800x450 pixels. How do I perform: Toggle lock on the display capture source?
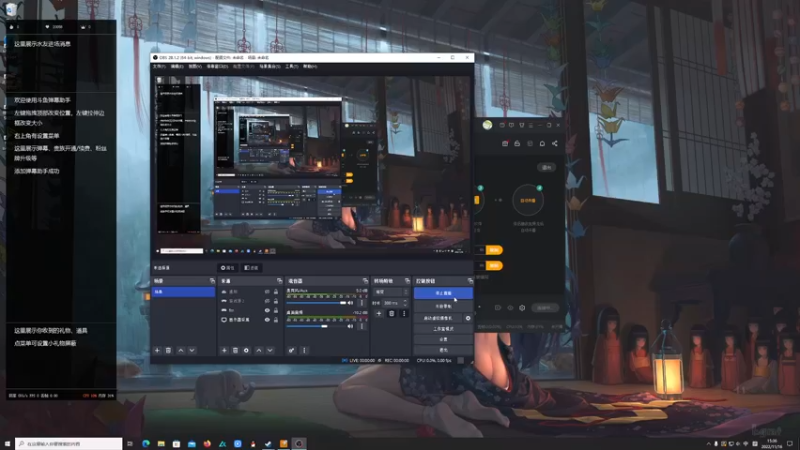tap(276, 320)
